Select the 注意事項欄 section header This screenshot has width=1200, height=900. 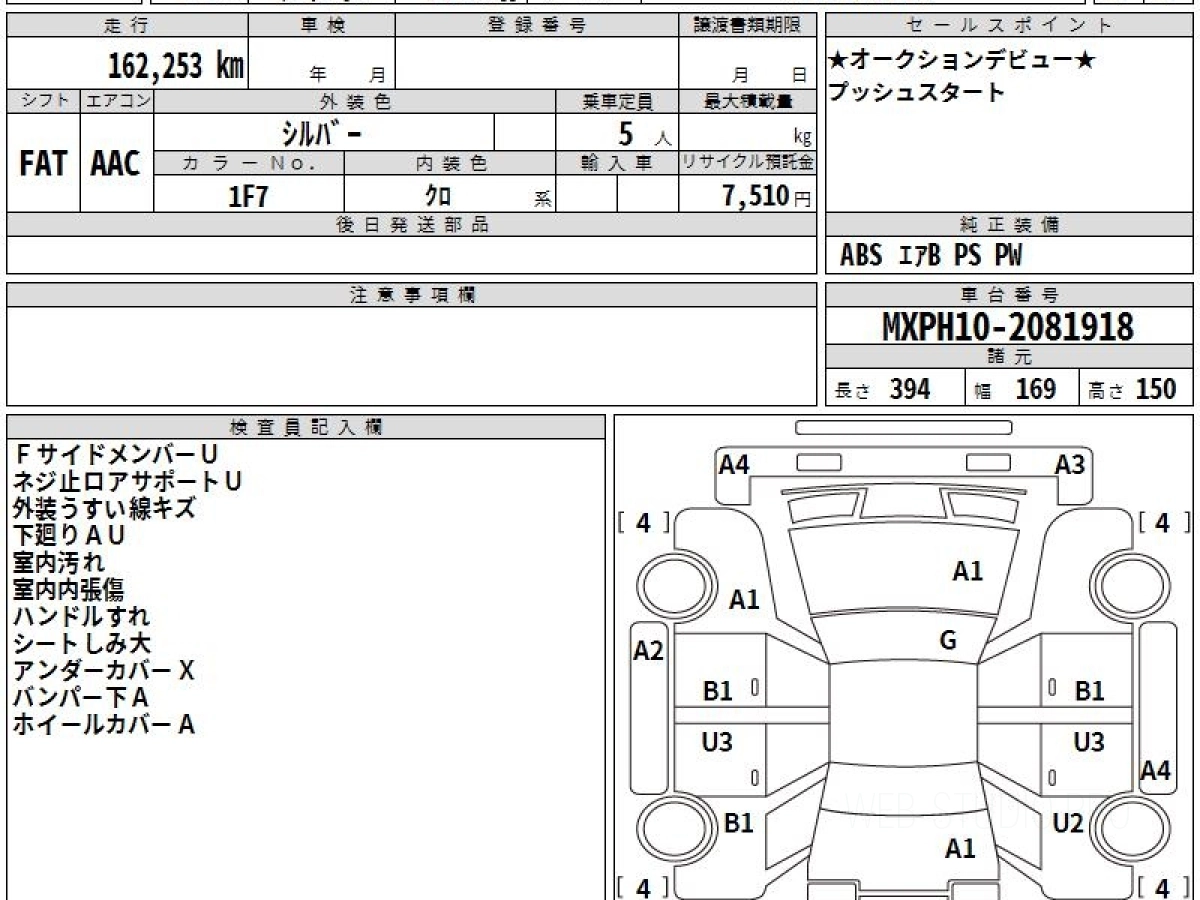tap(411, 295)
